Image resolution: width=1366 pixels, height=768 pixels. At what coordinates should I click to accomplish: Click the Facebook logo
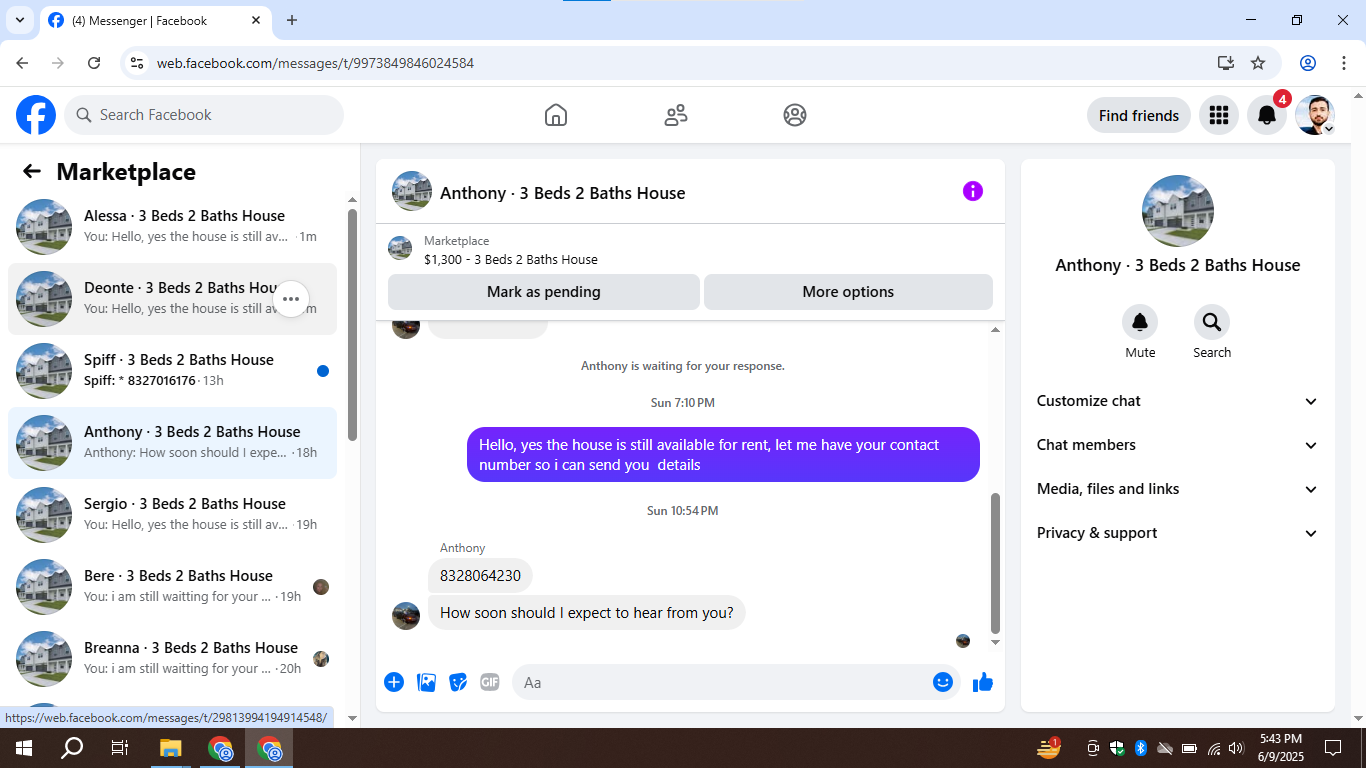tap(36, 115)
